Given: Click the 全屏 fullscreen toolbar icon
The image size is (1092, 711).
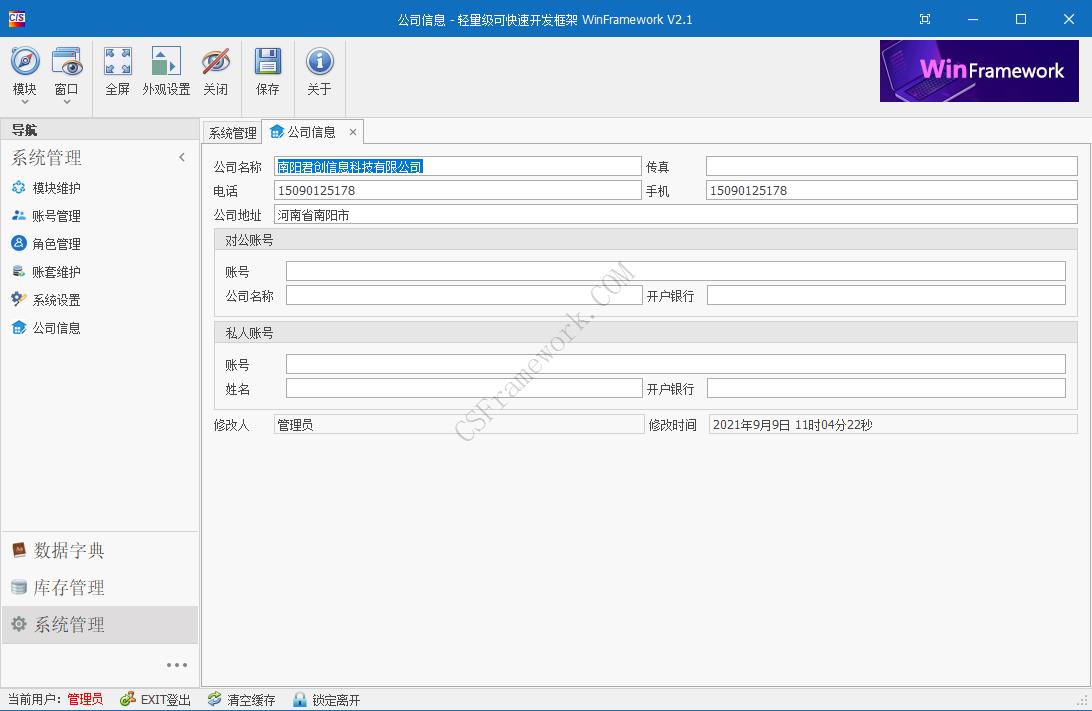Looking at the screenshot, I should [117, 70].
